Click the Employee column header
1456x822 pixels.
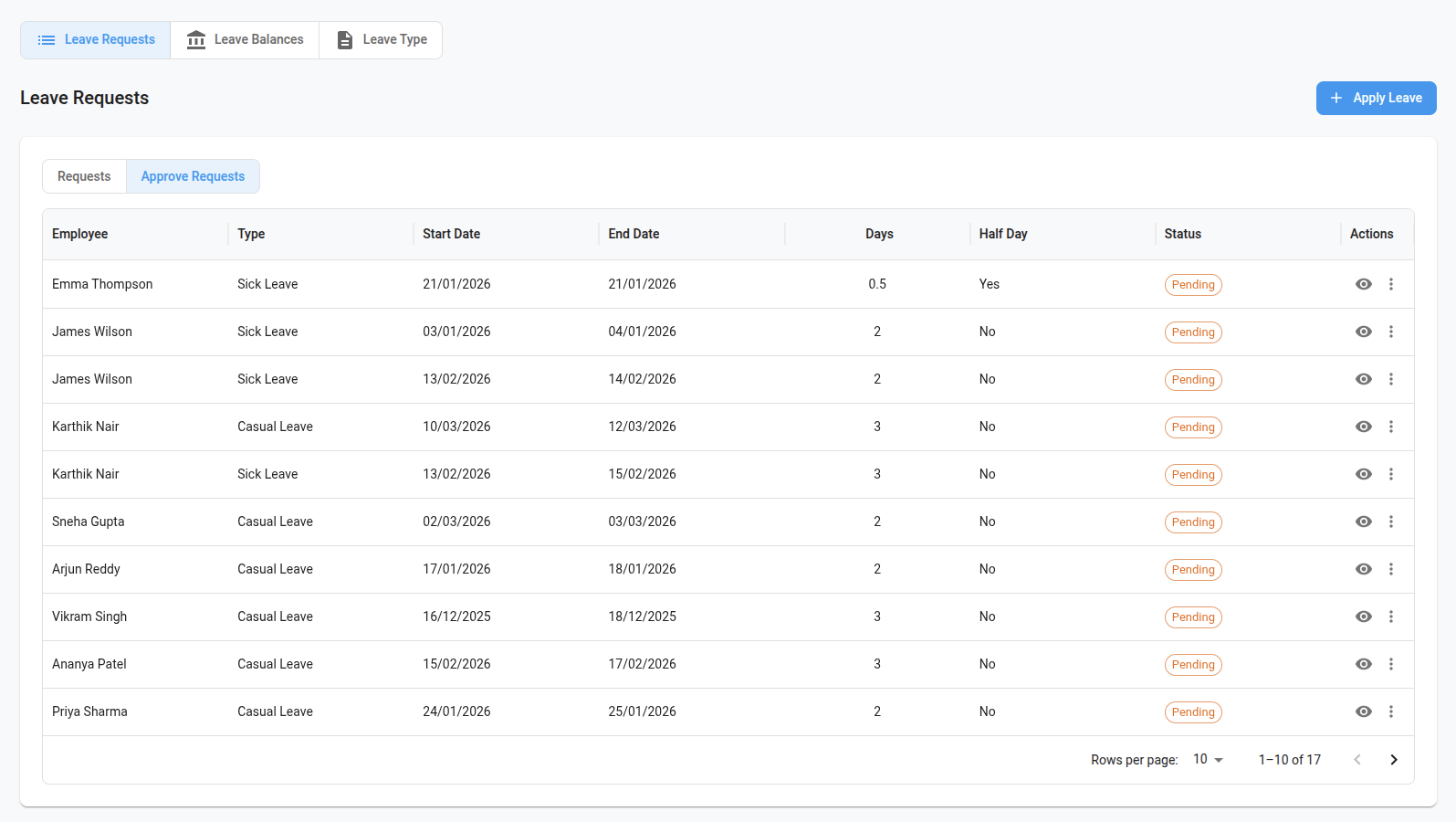80,234
